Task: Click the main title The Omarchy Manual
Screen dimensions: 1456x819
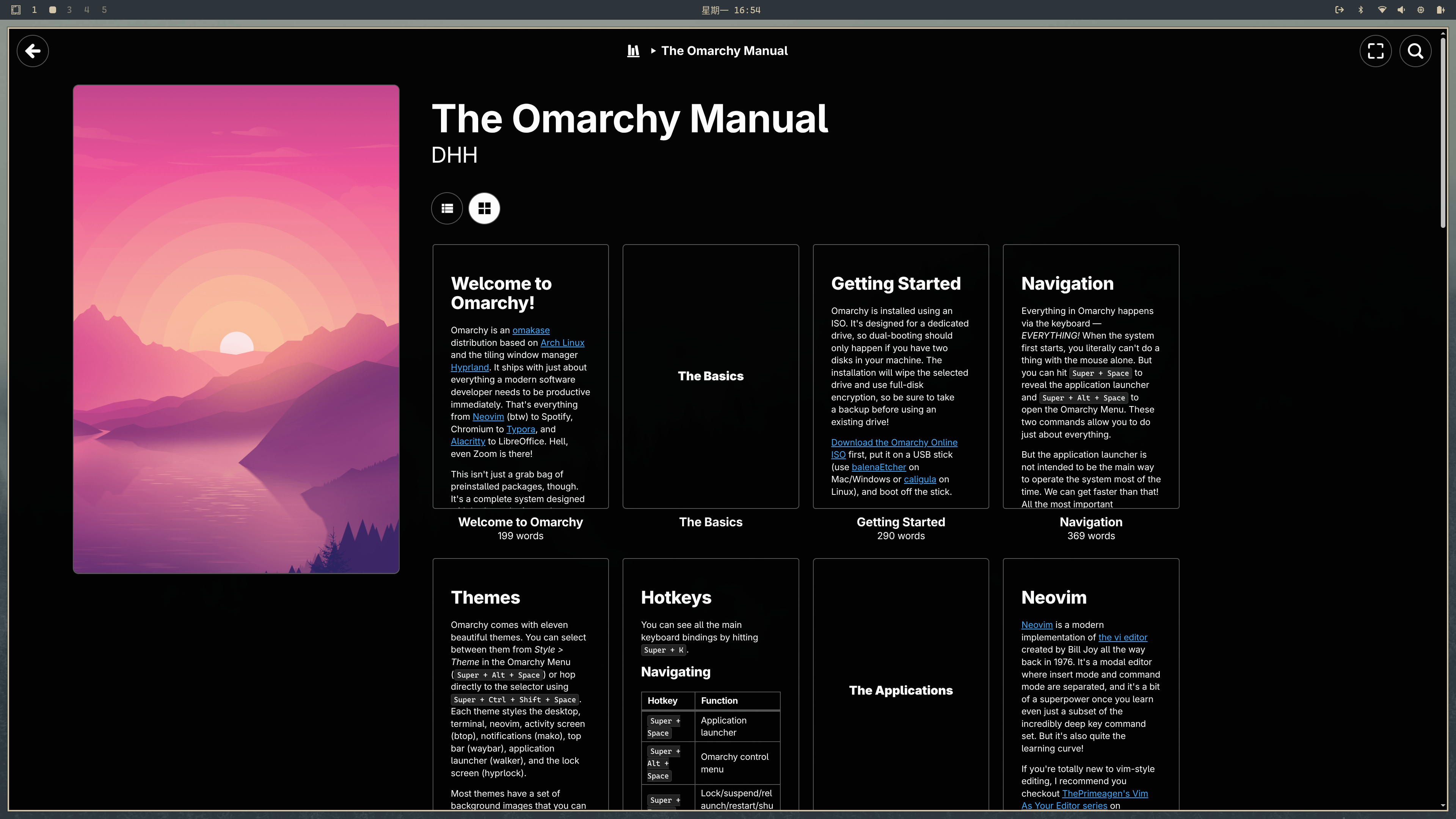Action: (x=630, y=119)
